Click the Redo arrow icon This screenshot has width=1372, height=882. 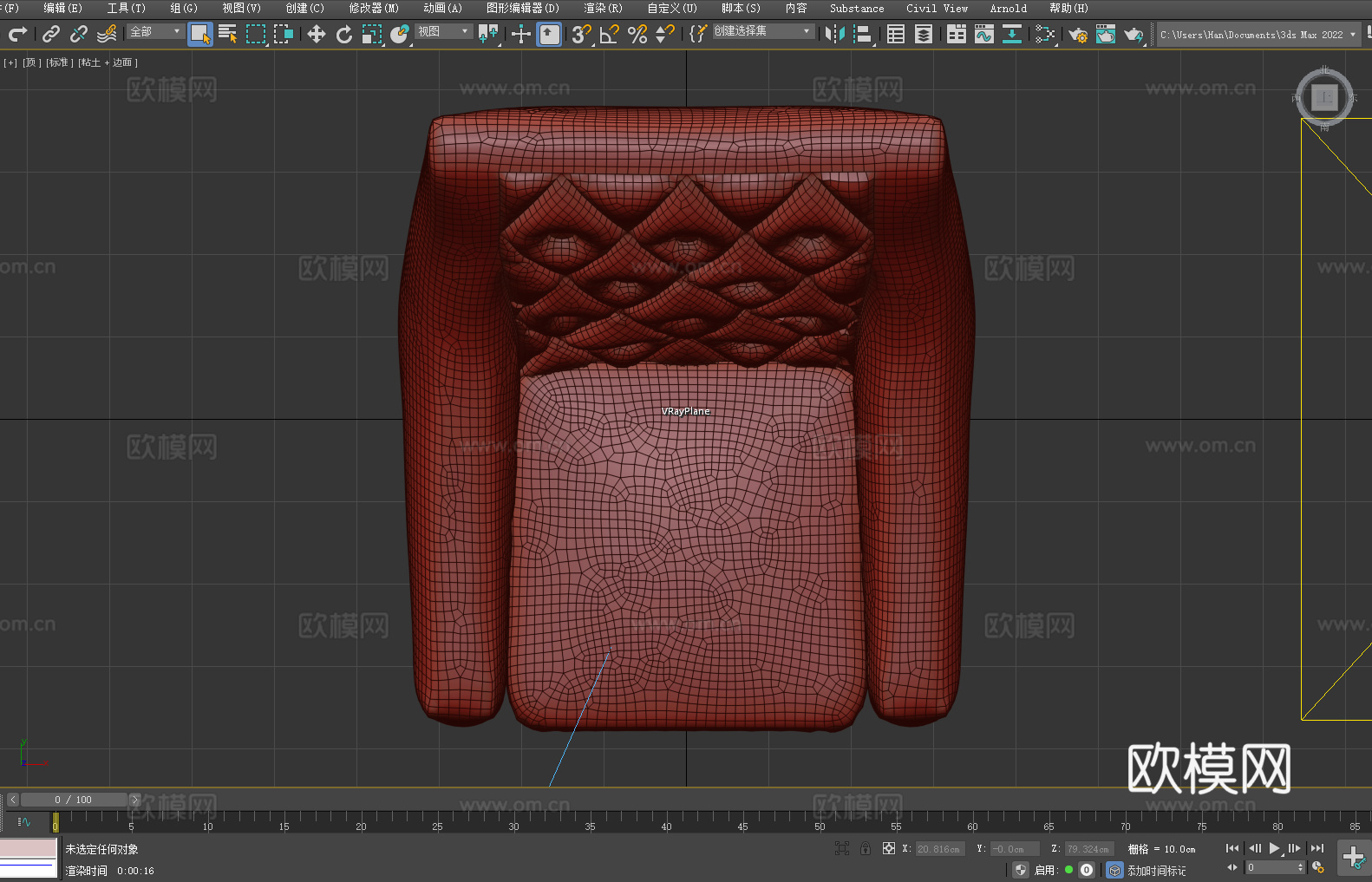(17, 34)
